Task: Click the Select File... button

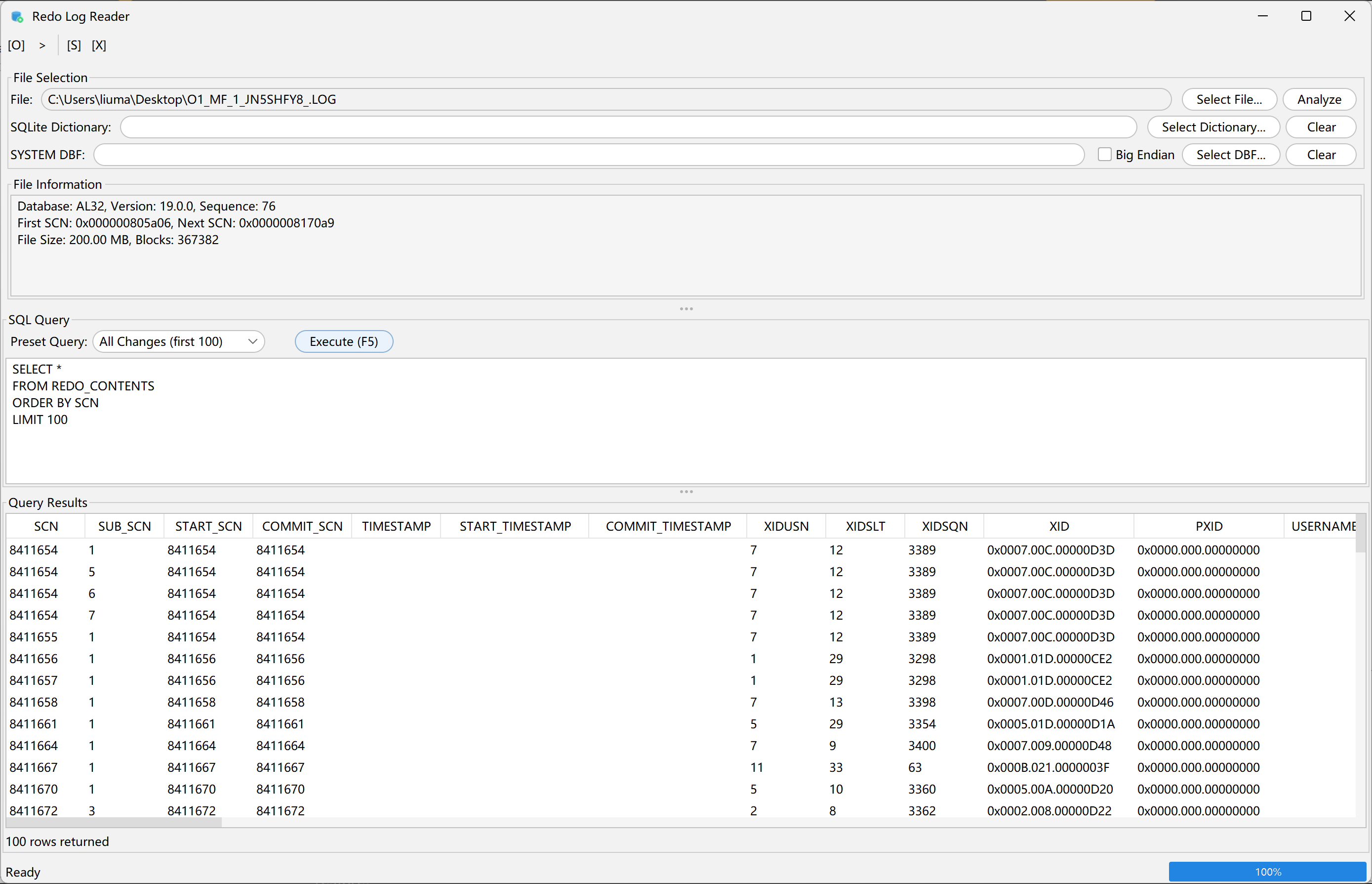Action: [1229, 99]
